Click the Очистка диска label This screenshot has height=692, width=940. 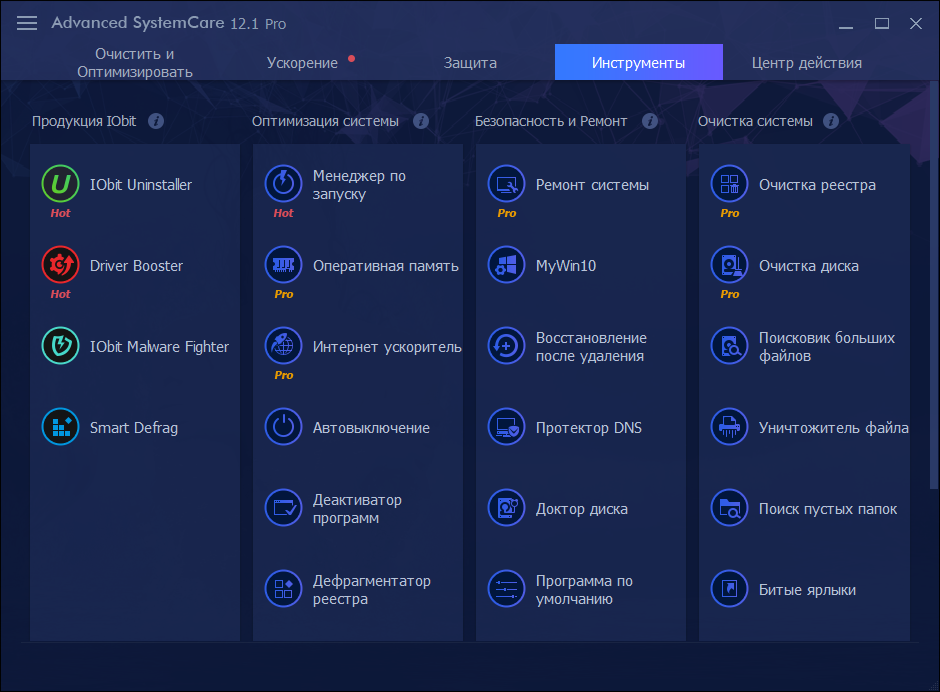(809, 266)
